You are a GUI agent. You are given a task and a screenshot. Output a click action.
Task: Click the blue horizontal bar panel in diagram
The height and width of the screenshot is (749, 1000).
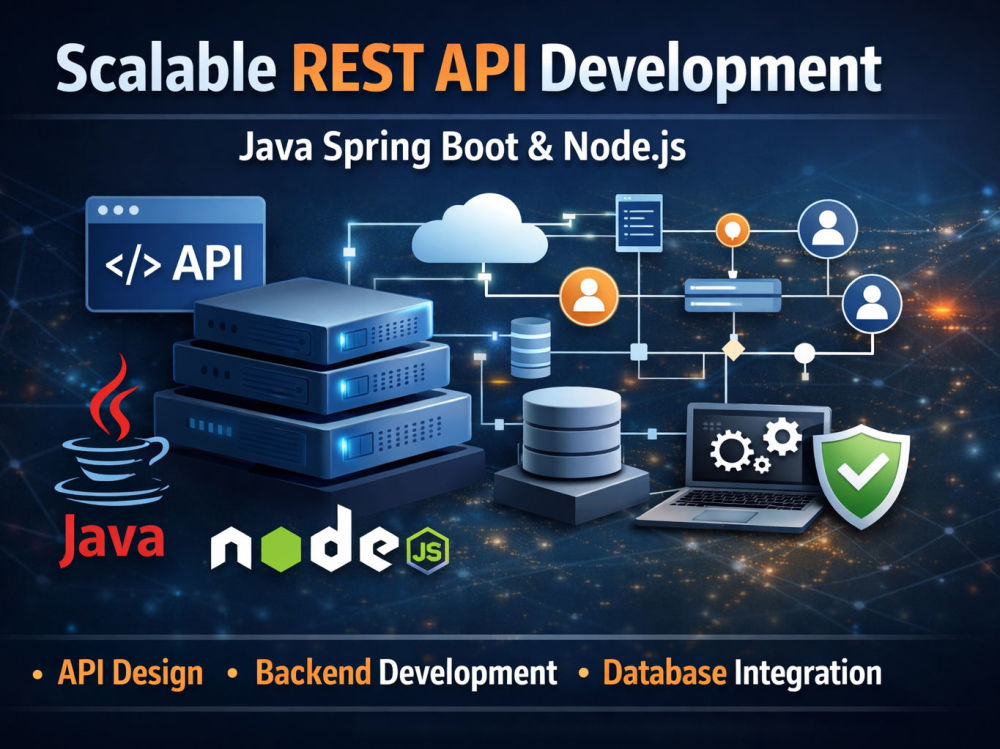[x=733, y=295]
